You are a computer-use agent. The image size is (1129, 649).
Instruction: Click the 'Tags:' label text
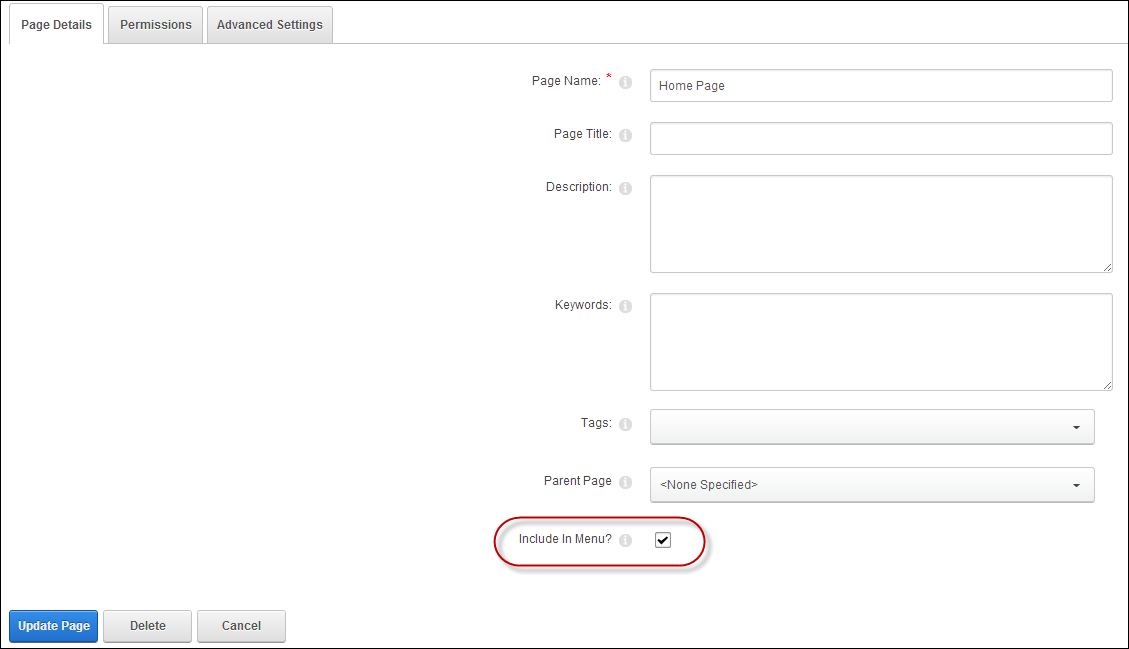596,423
